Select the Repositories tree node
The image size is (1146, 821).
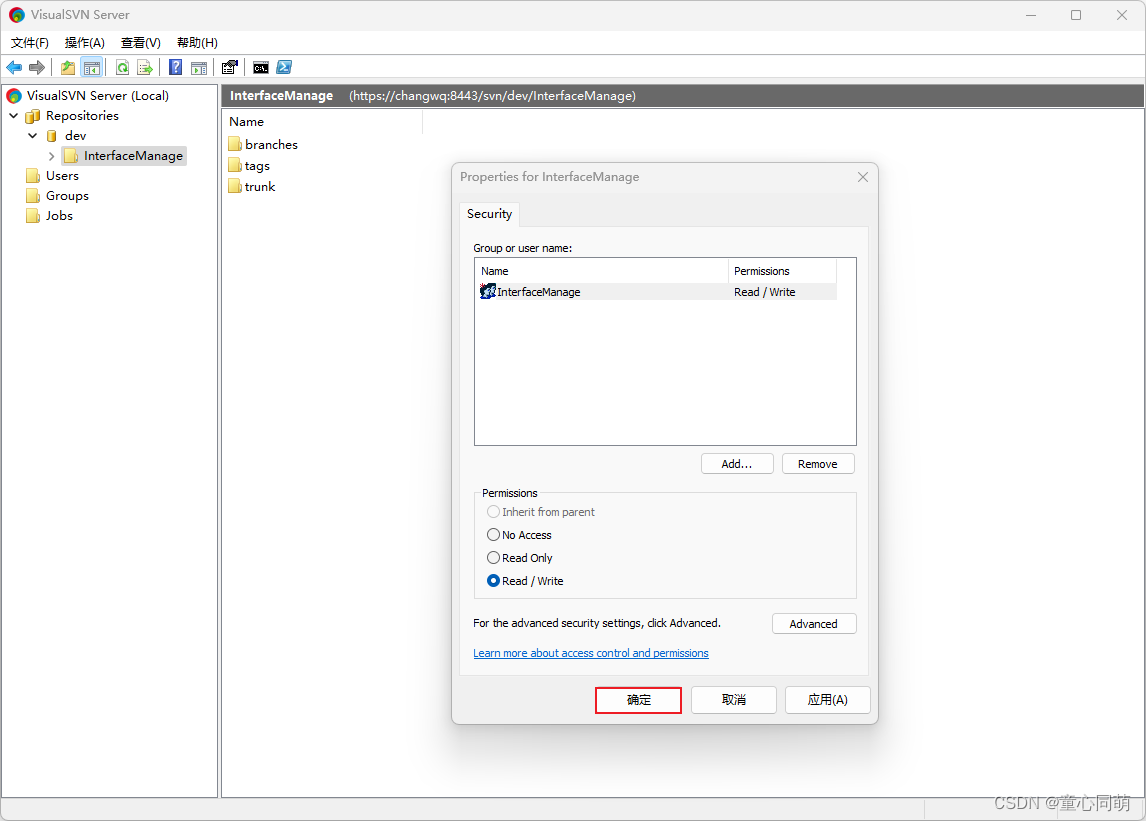tap(82, 116)
